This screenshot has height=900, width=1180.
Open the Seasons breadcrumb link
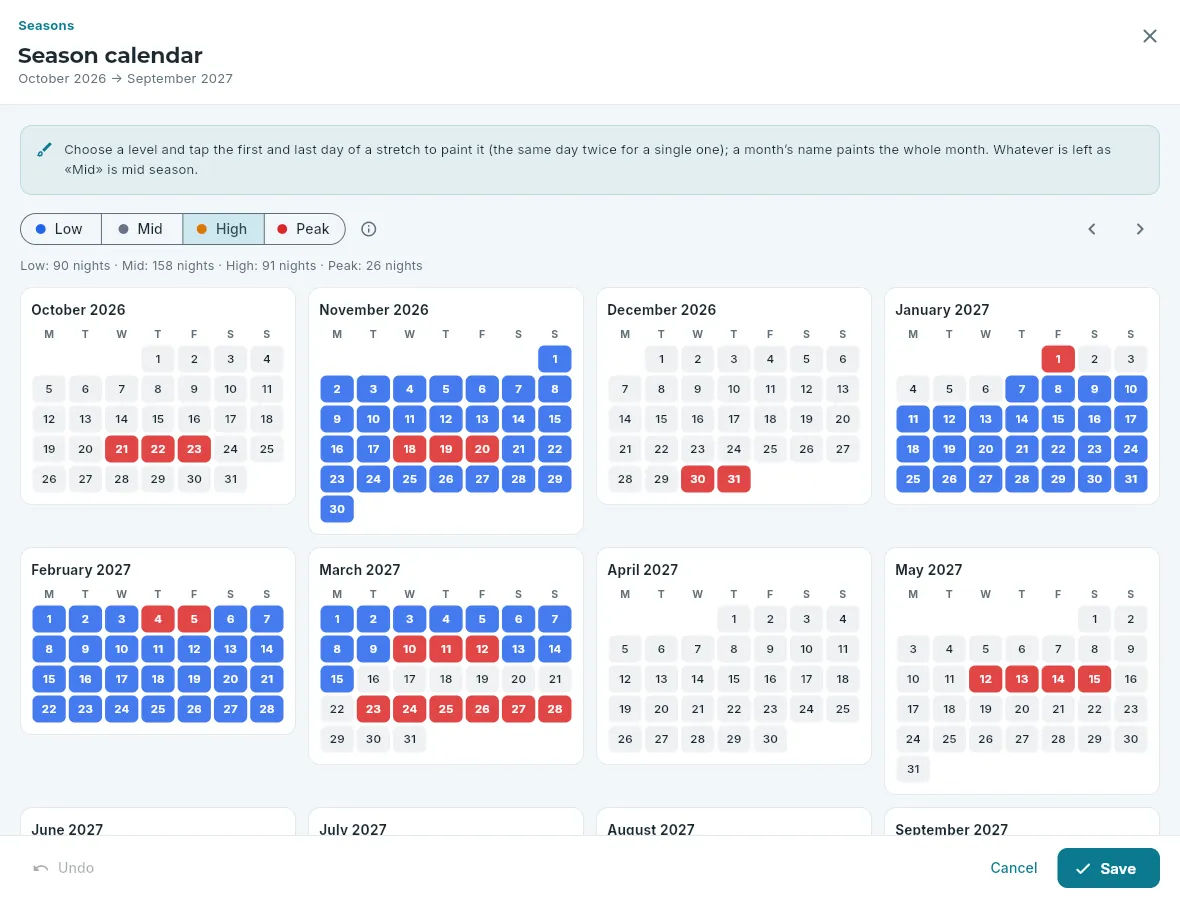46,26
